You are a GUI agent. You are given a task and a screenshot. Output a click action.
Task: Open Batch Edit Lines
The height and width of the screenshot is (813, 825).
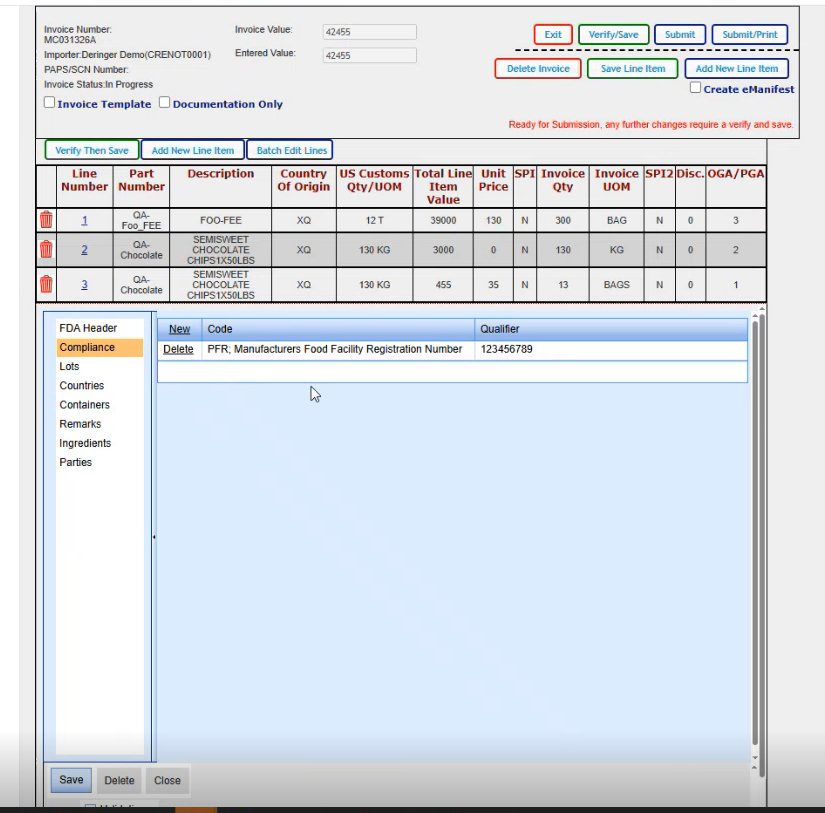click(x=291, y=151)
